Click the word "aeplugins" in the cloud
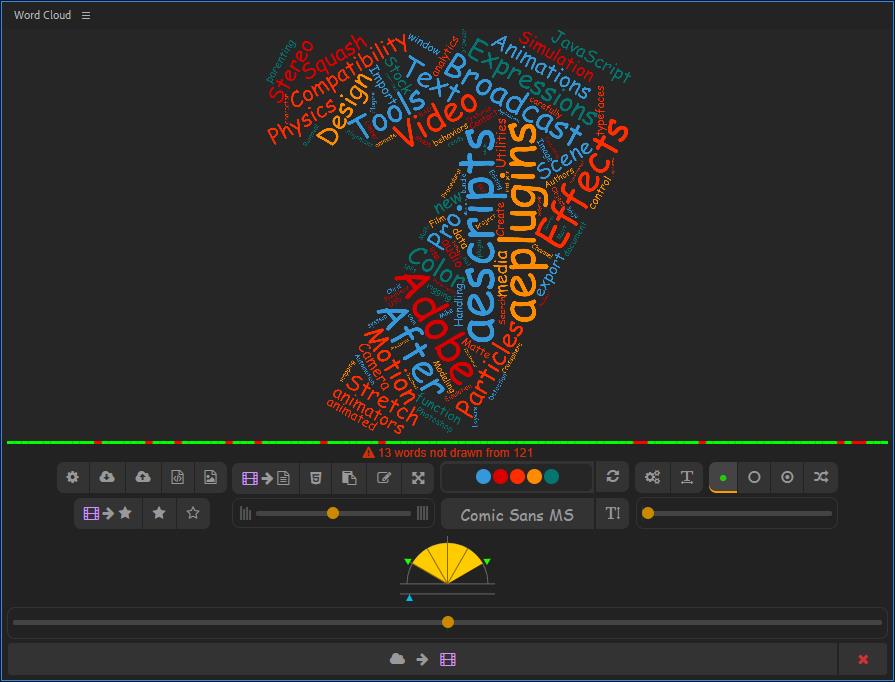 (x=523, y=223)
